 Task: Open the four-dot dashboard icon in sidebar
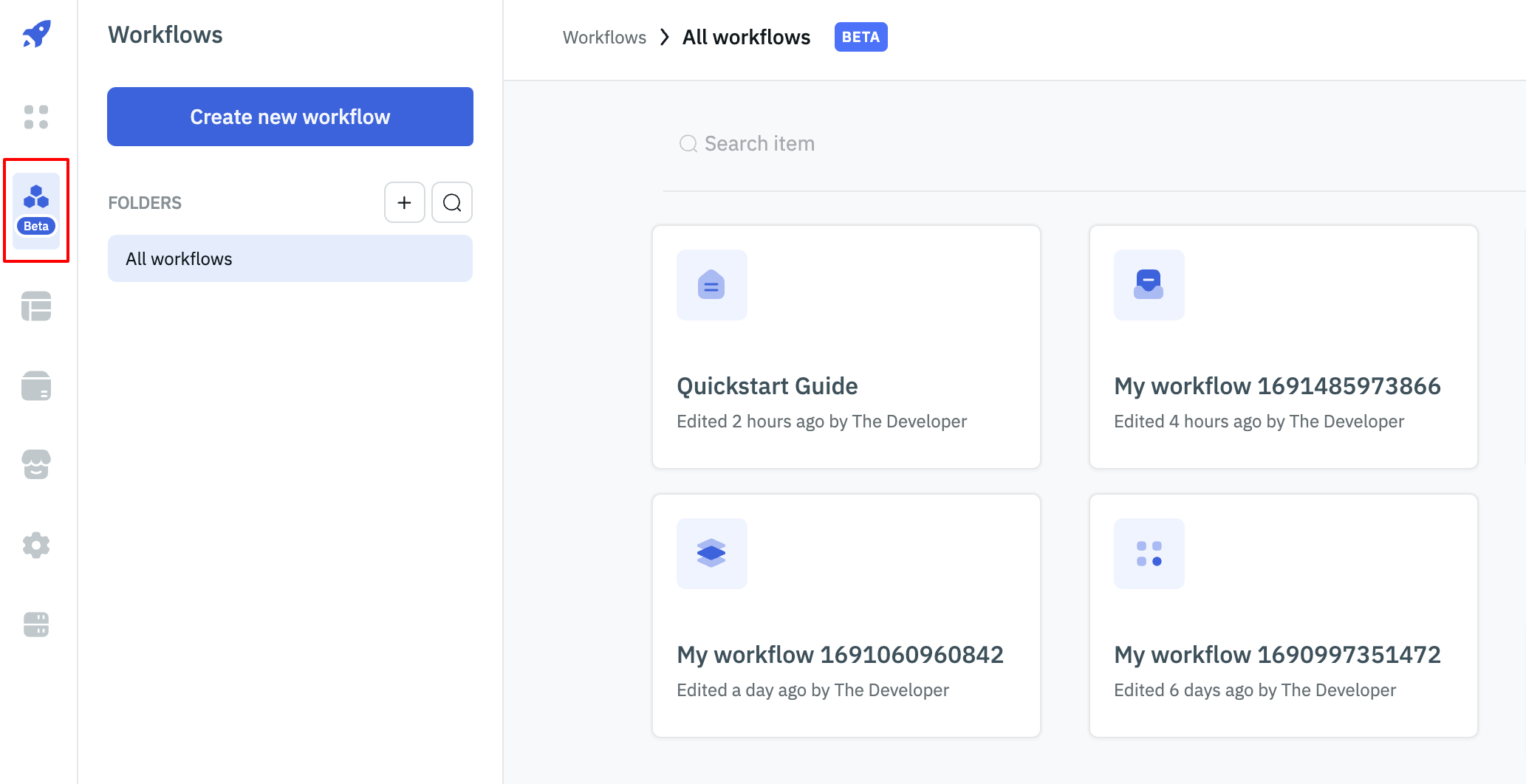tap(36, 117)
